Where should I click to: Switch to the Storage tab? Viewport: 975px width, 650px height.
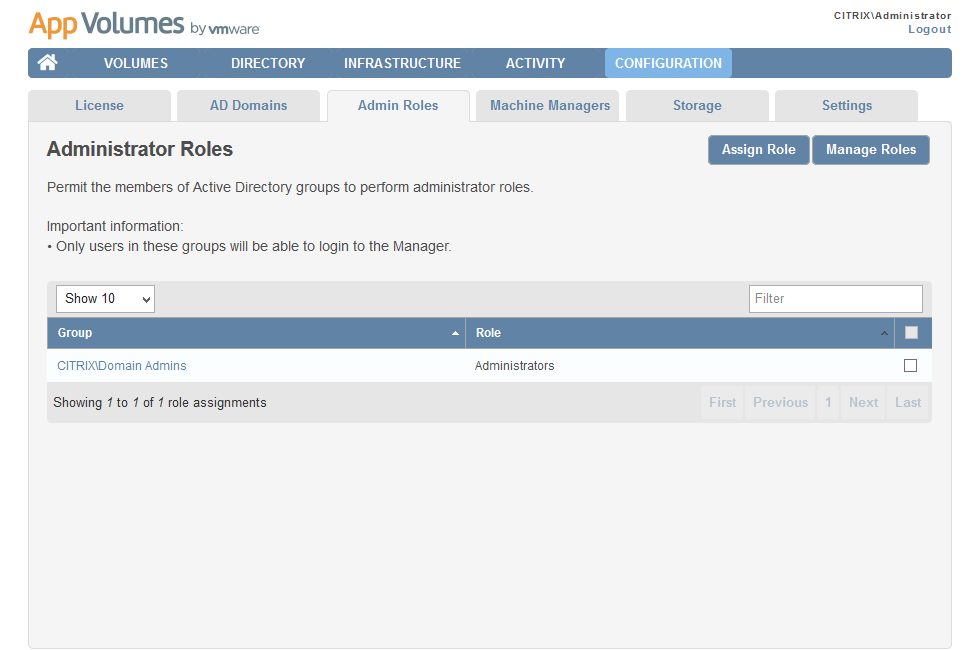[697, 106]
